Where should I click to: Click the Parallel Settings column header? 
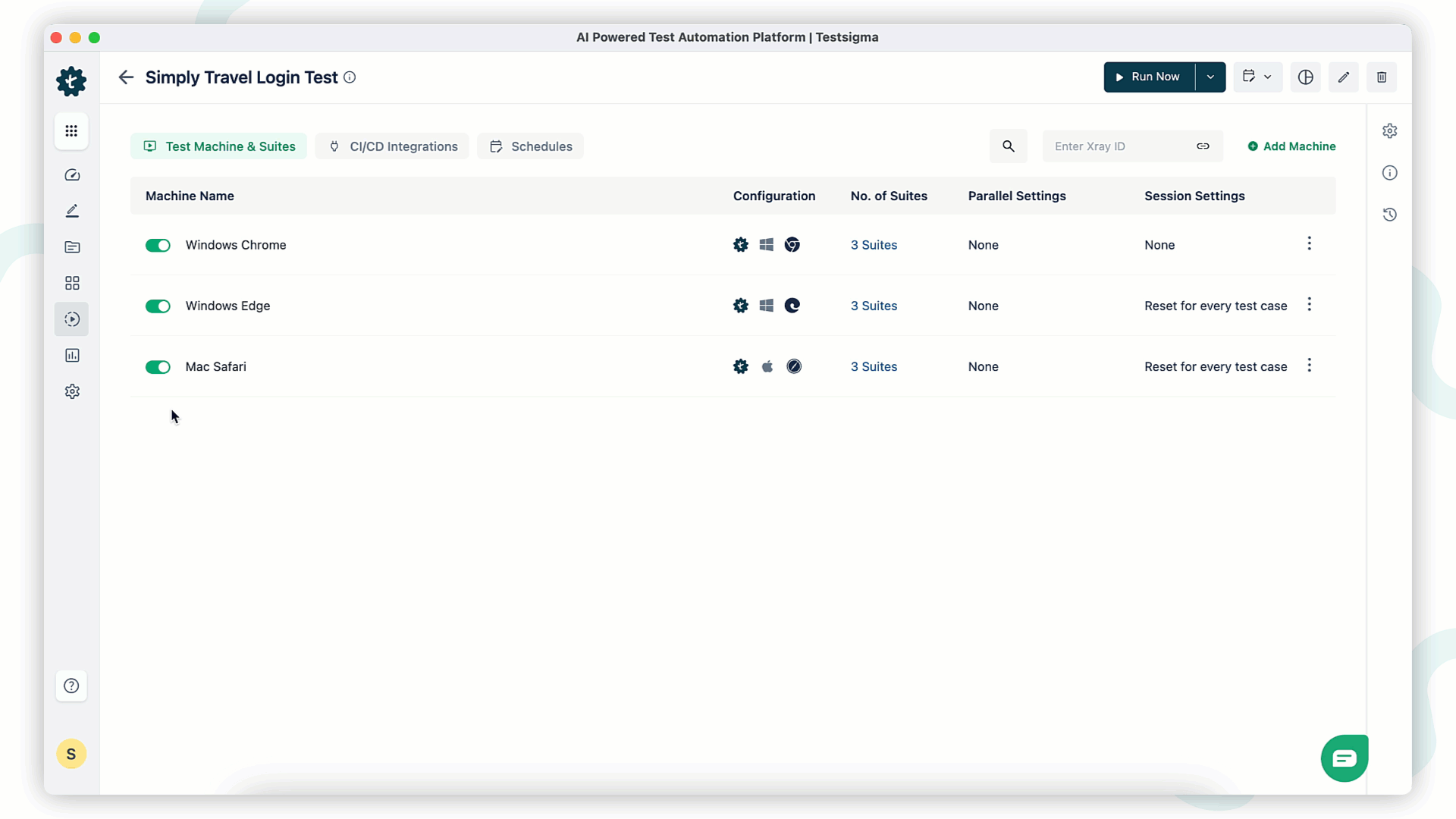click(x=1017, y=196)
